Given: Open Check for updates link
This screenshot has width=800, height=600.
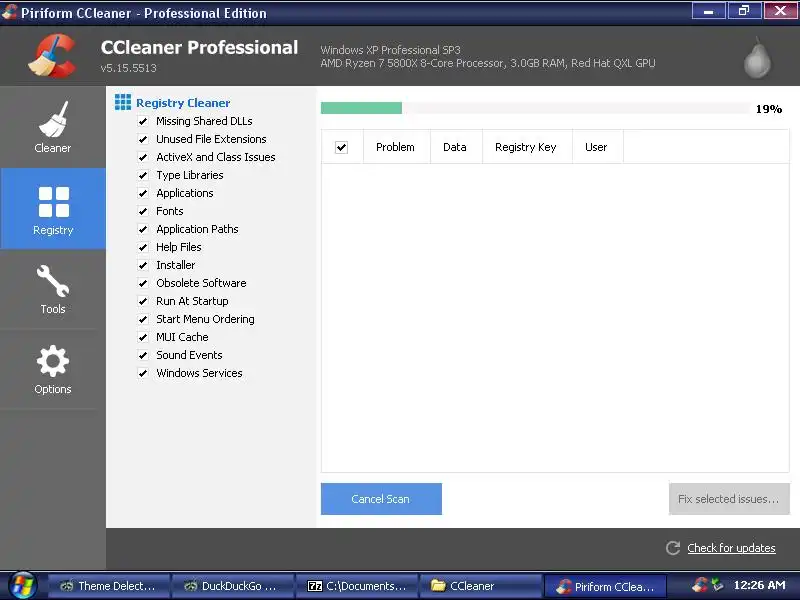Looking at the screenshot, I should [731, 548].
